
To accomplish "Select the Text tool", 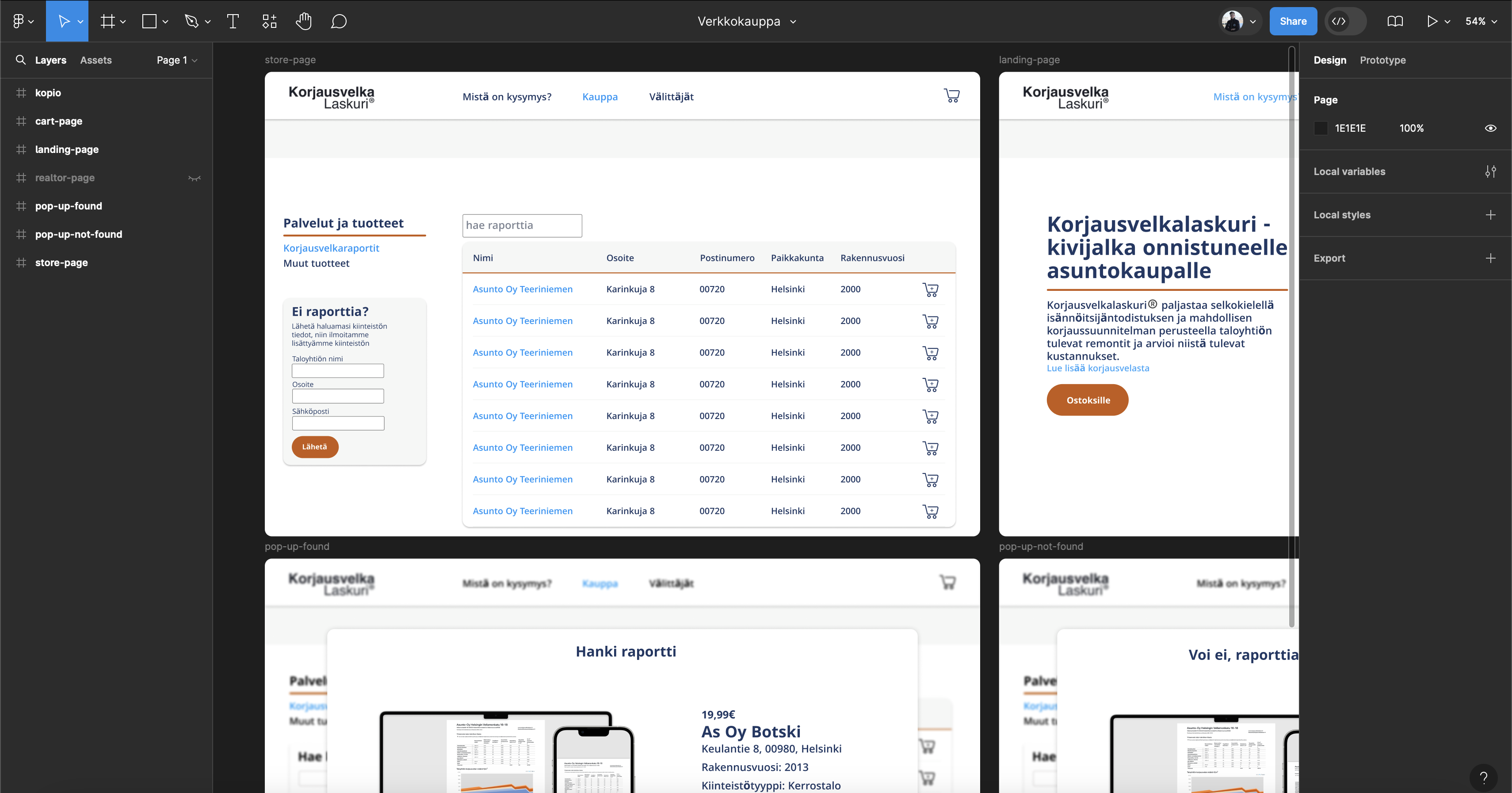I will pyautogui.click(x=233, y=21).
